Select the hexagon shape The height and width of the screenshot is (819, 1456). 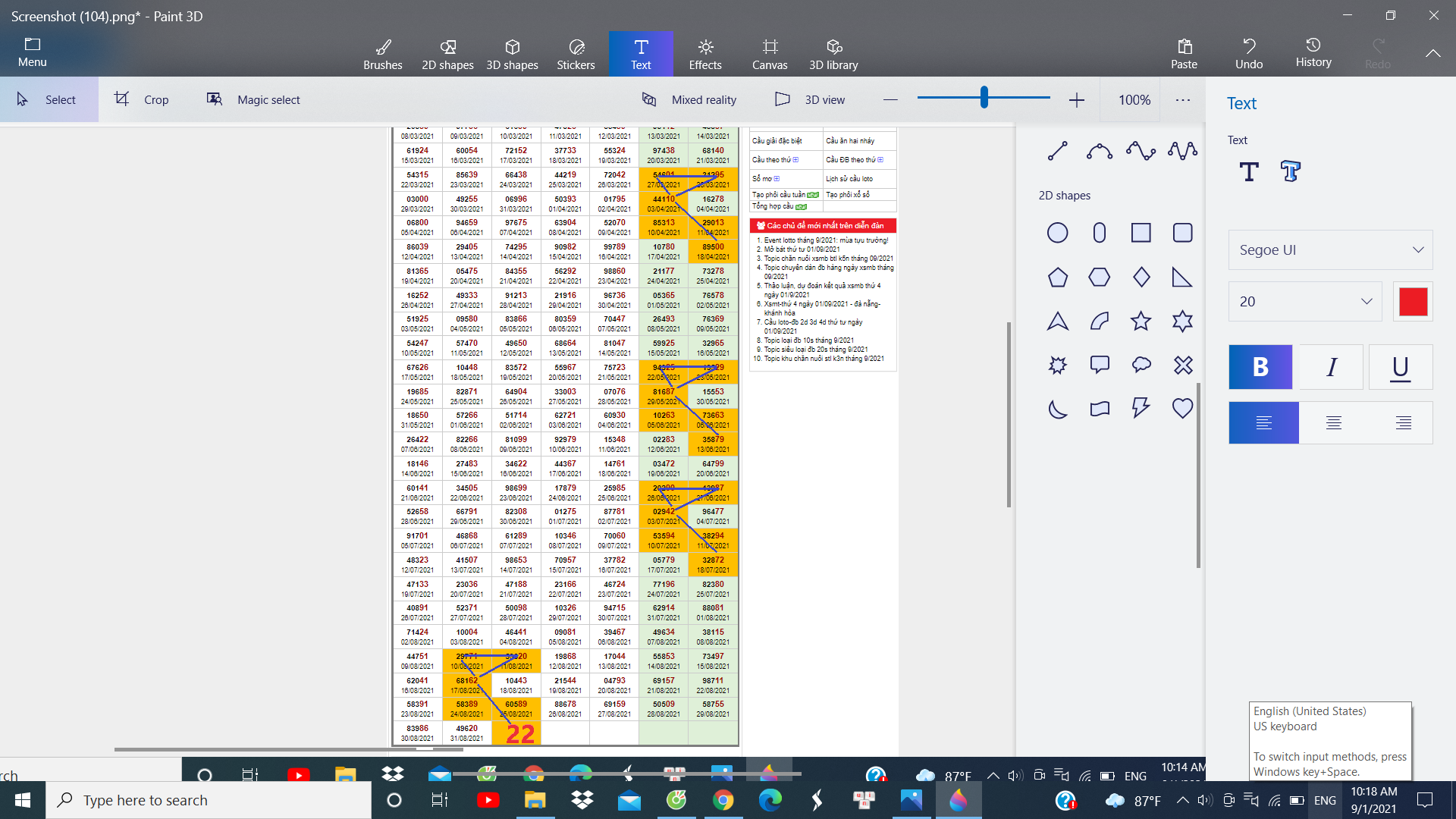[1099, 278]
